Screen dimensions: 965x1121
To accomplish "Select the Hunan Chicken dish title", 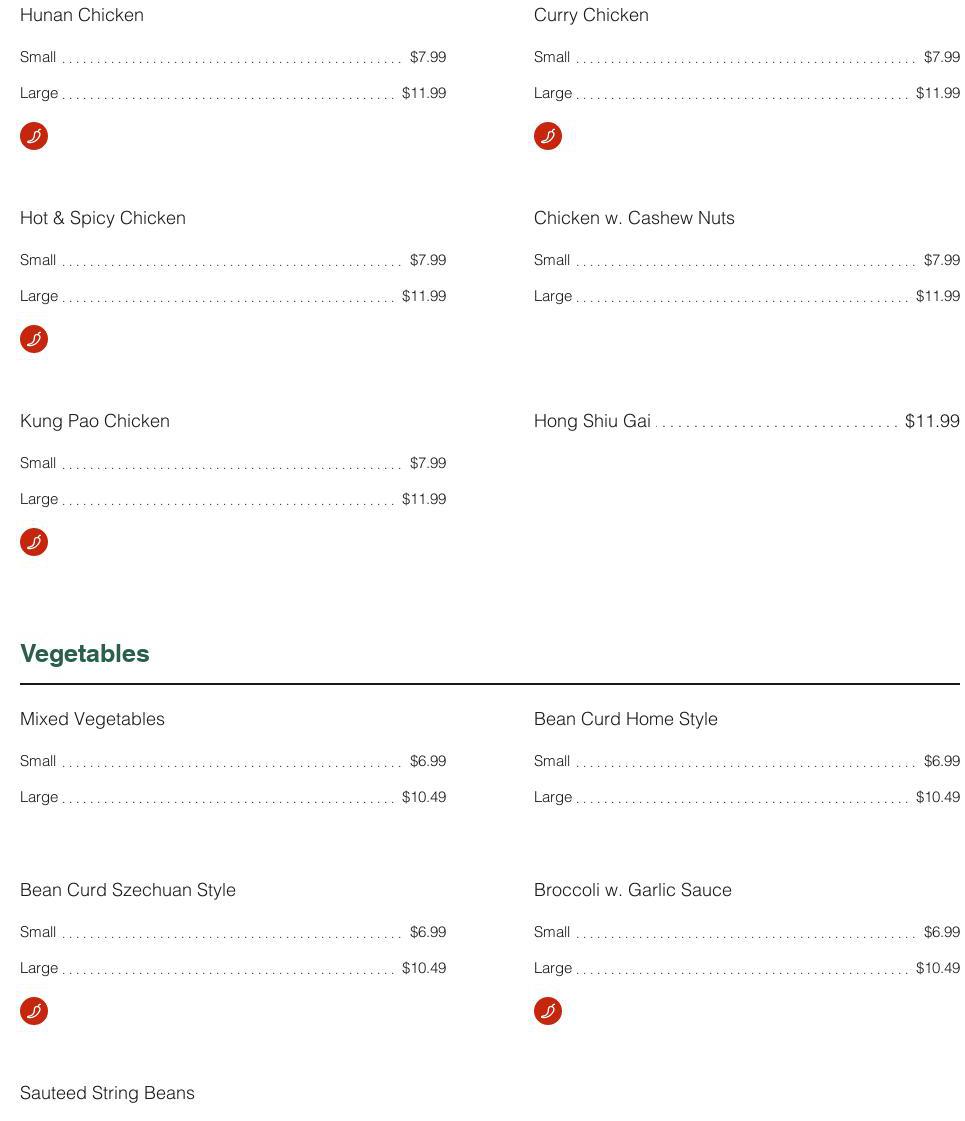I will pos(82,15).
